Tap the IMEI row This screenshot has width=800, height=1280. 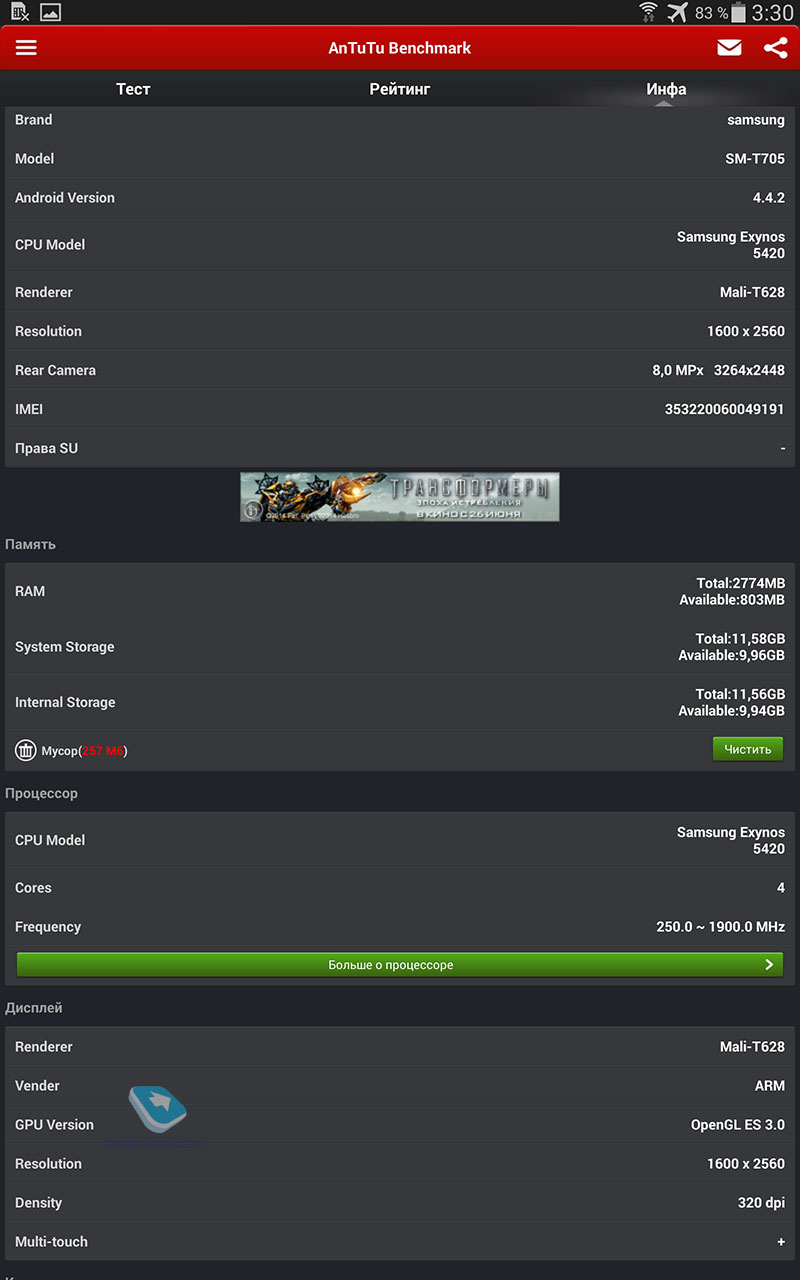(400, 409)
